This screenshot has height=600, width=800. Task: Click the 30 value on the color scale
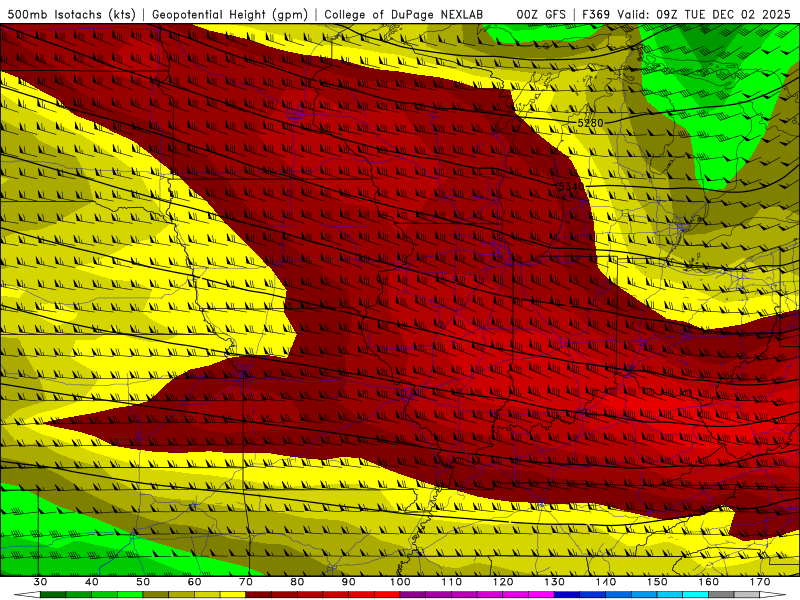tap(40, 582)
